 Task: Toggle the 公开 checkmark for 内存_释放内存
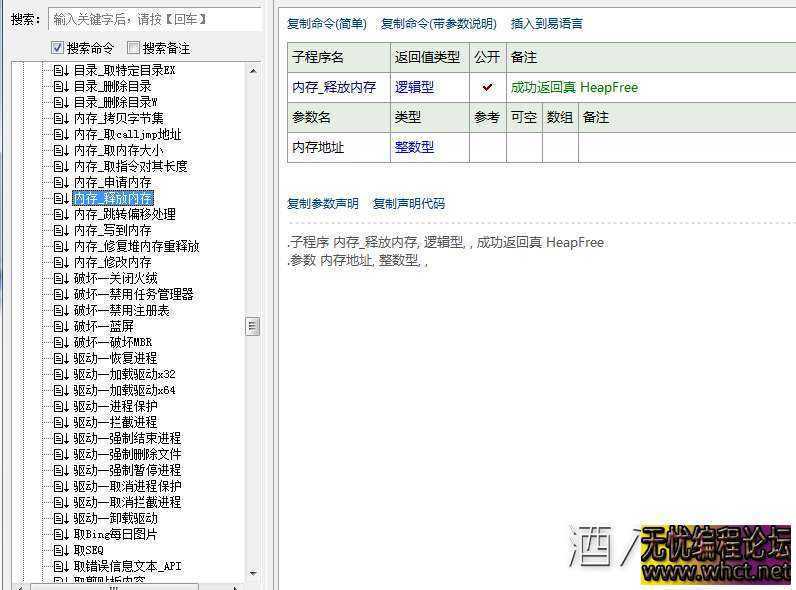tap(487, 88)
